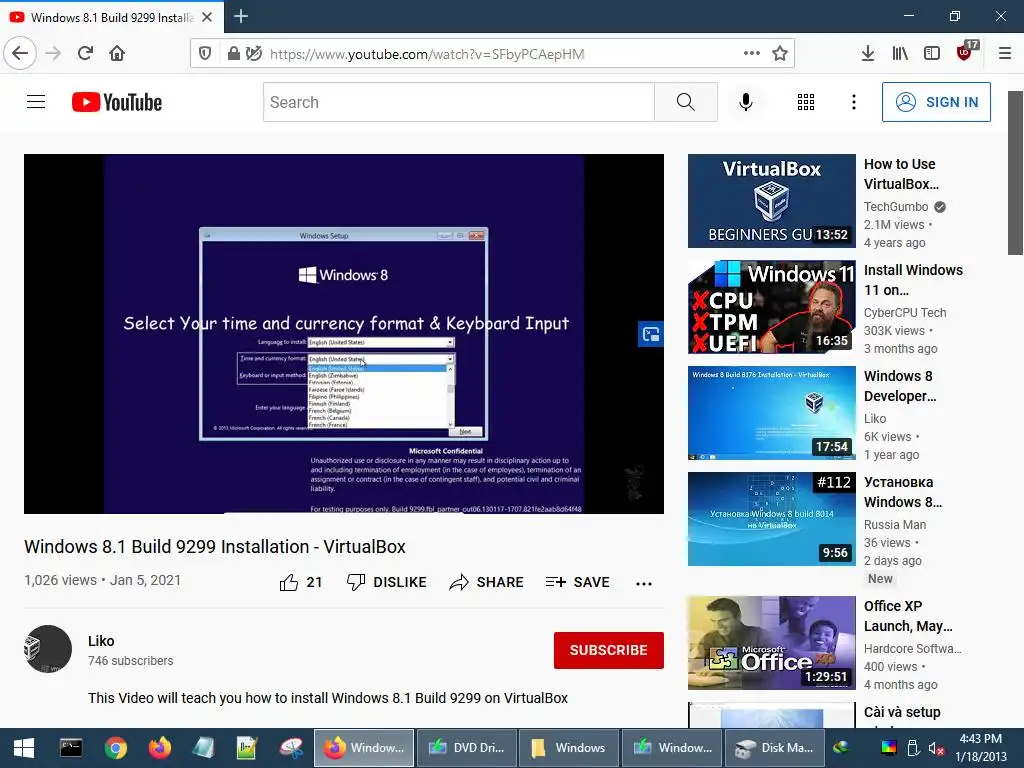Image resolution: width=1024 pixels, height=768 pixels.
Task: Open more actions ellipsis below video
Action: tap(644, 583)
